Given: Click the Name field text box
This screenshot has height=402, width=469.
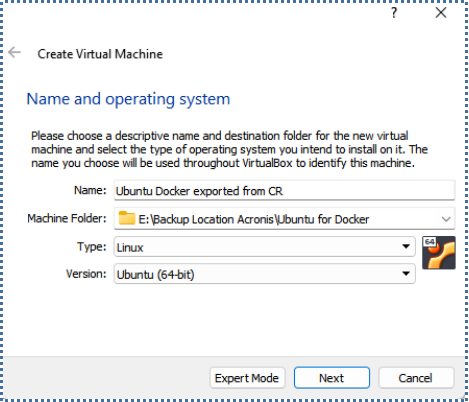Looking at the screenshot, I should pyautogui.click(x=284, y=191).
